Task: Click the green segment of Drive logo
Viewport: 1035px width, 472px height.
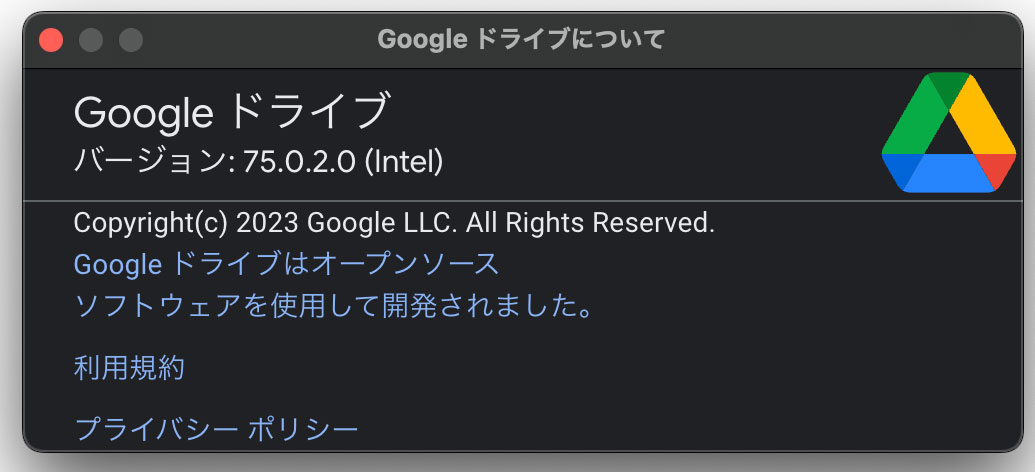Action: tap(914, 119)
